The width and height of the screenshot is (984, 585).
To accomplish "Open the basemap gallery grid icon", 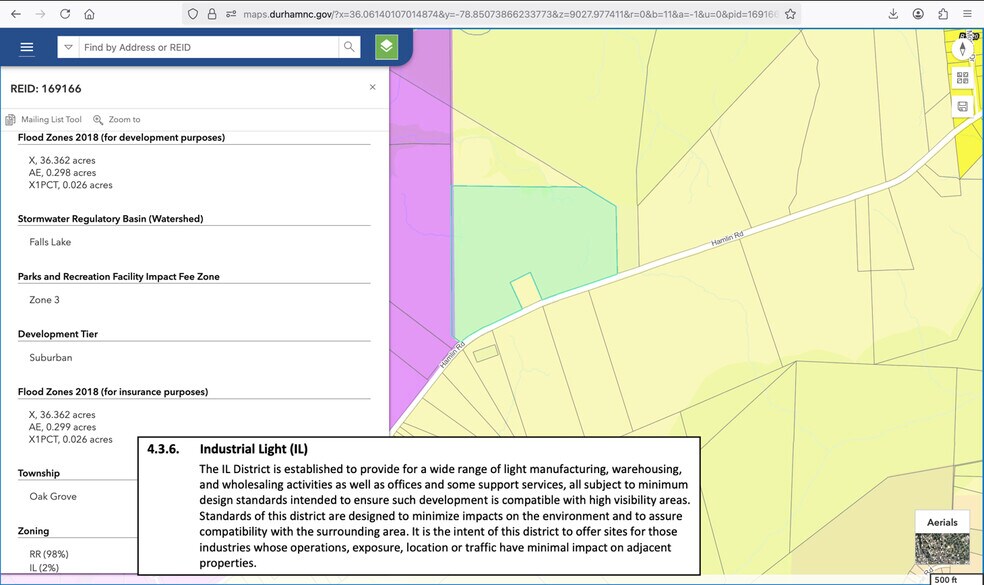I will pyautogui.click(x=963, y=78).
